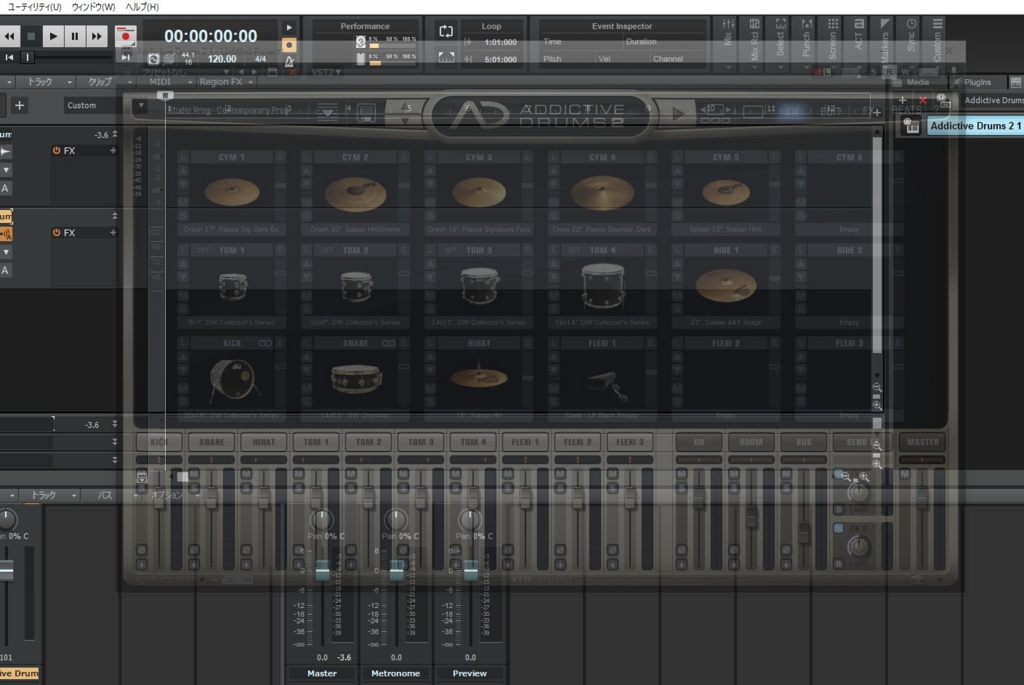Viewport: 1024px width, 685px height.
Task: Select the KICK channel button in Addictive Drums
Action: [159, 442]
